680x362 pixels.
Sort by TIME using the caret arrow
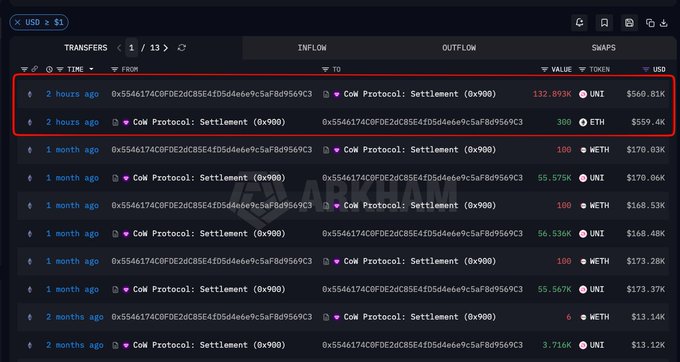pyautogui.click(x=91, y=69)
